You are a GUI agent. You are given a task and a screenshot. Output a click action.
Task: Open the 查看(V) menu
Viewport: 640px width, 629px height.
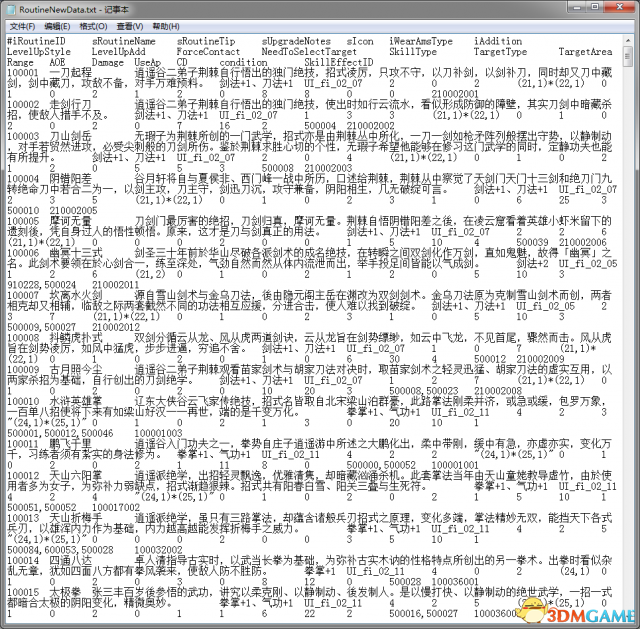130,27
